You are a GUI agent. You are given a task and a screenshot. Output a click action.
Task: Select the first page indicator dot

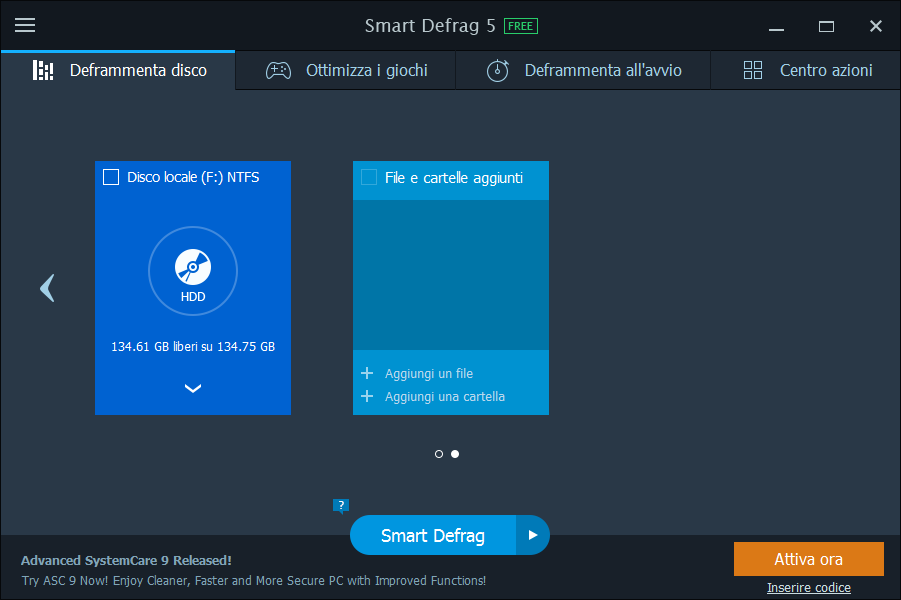[439, 454]
